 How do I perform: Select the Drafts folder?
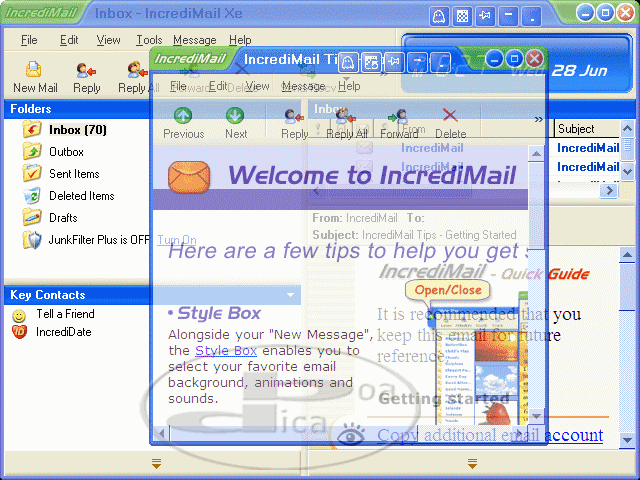click(63, 218)
